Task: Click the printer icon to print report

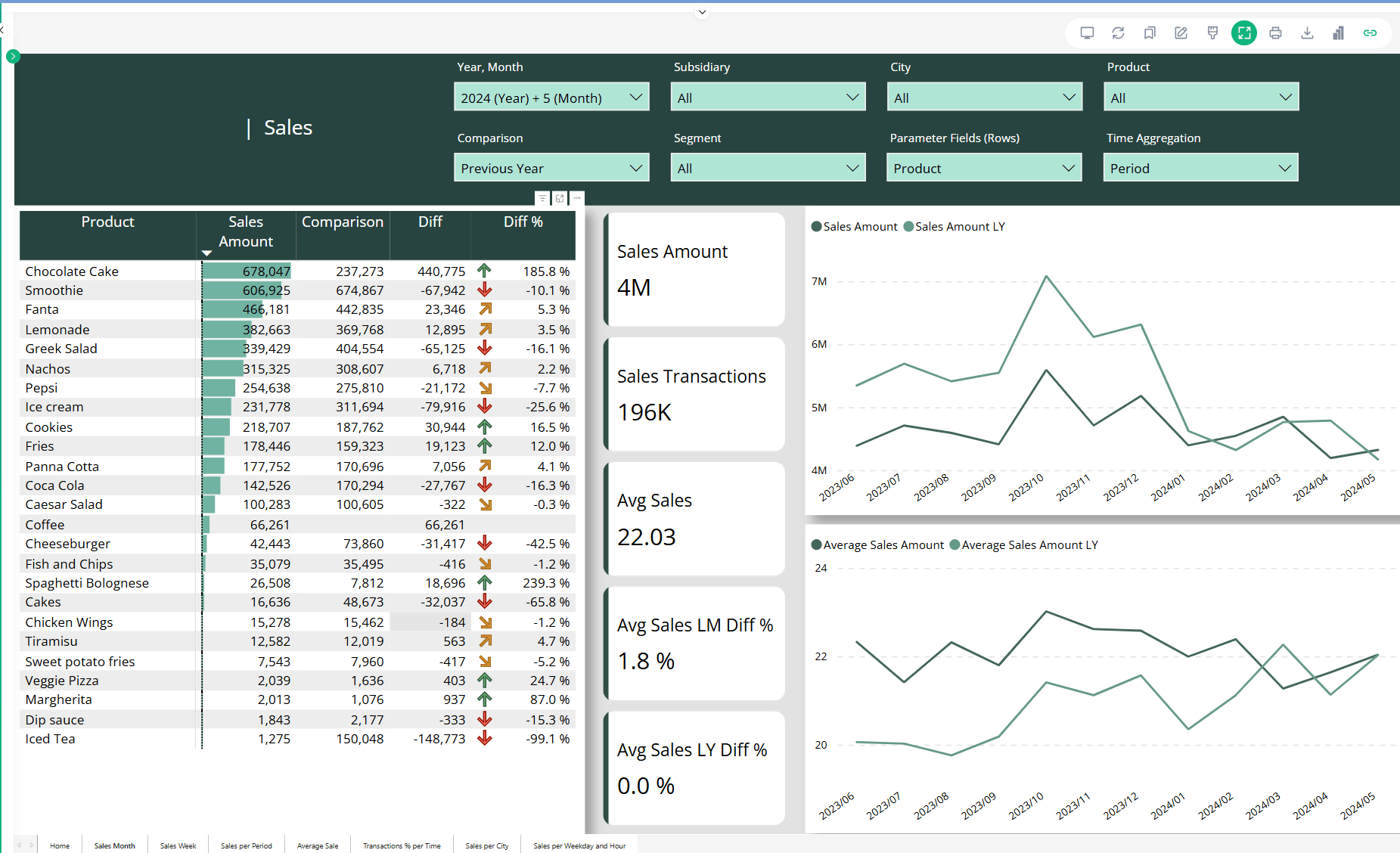Action: 1275,33
